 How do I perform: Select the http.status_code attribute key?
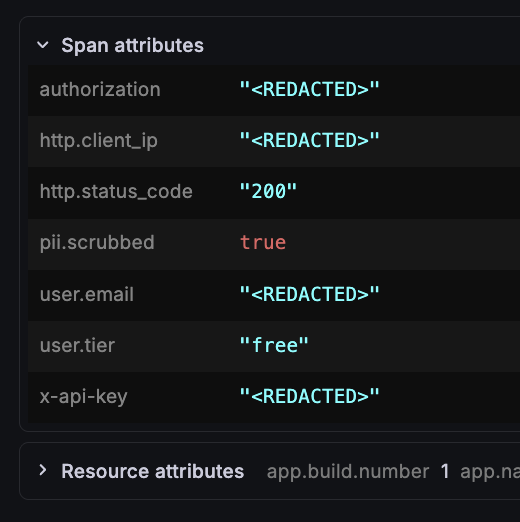pos(116,192)
